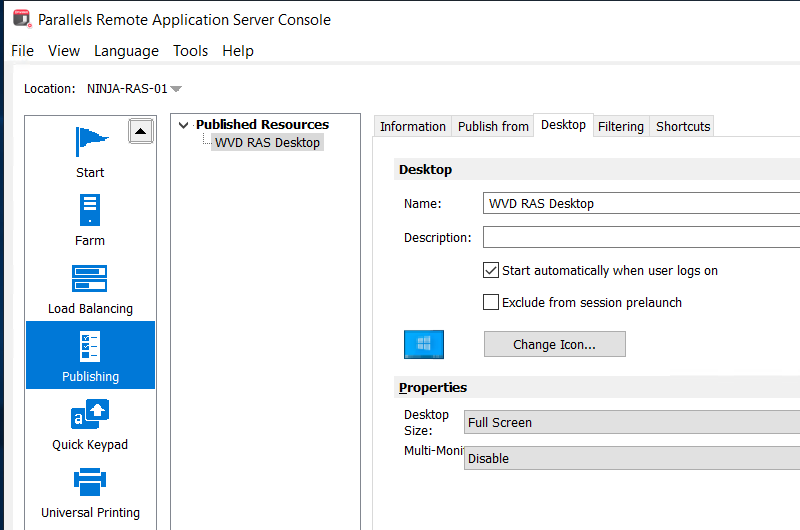Click the Change Icon button
The height and width of the screenshot is (530, 800).
(x=554, y=345)
